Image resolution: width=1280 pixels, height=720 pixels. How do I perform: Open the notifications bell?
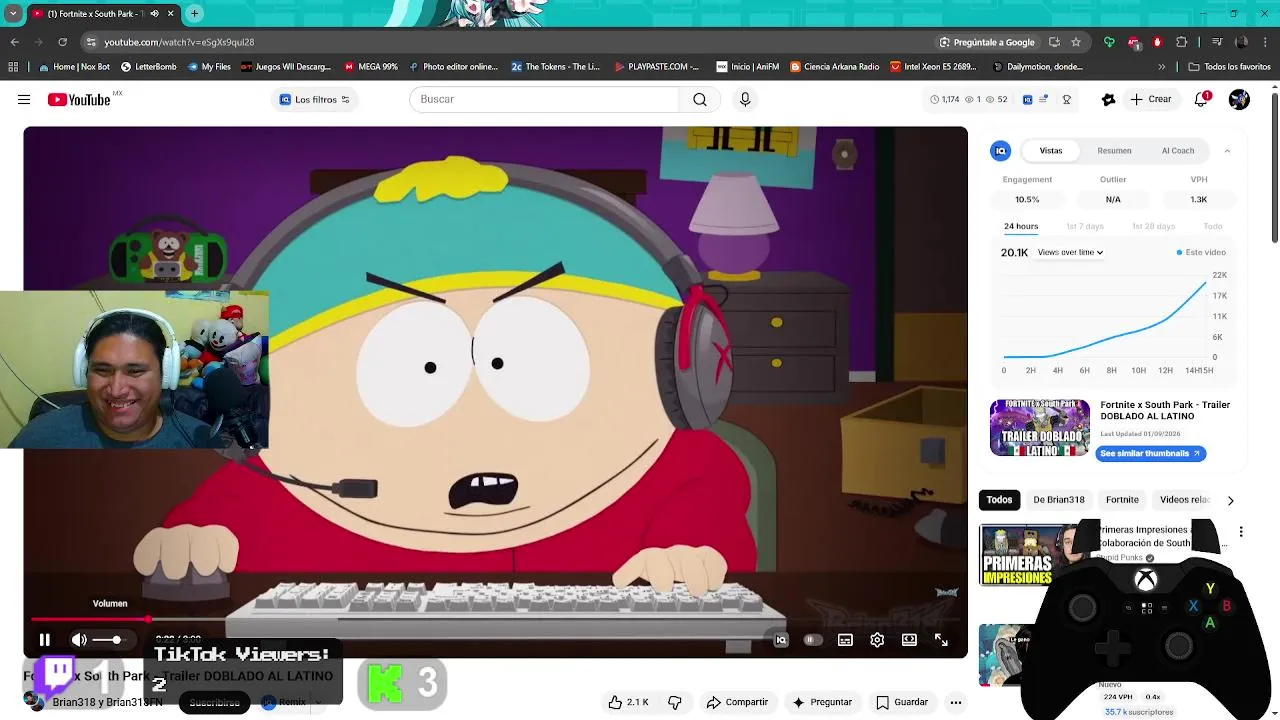coord(1201,99)
